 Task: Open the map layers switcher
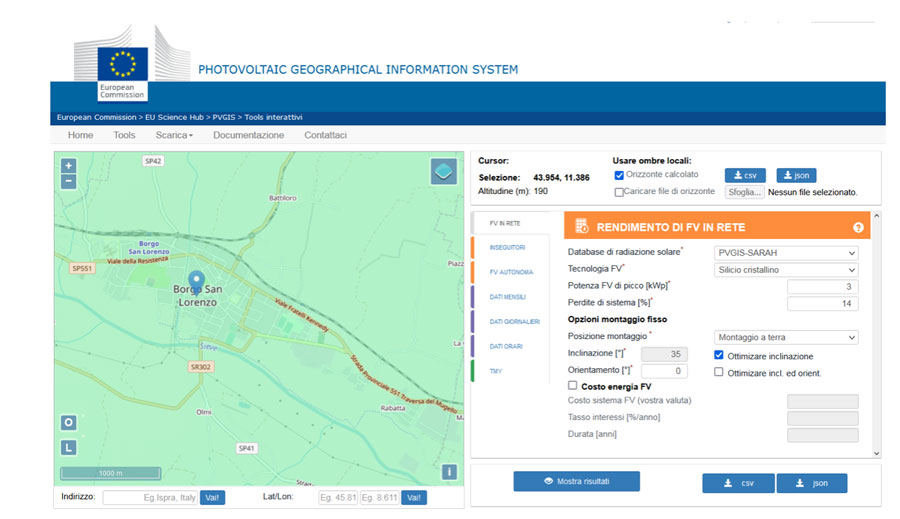tap(443, 171)
